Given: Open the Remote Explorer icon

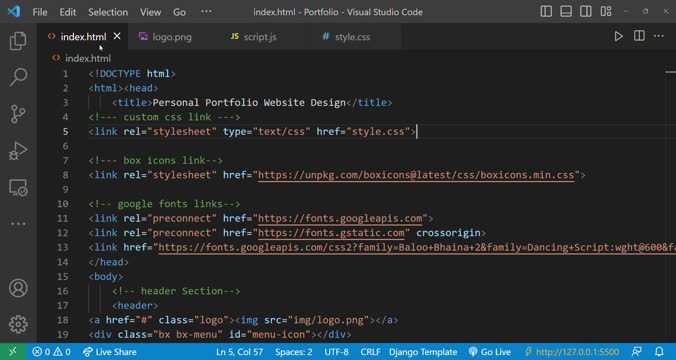Looking at the screenshot, I should (18, 187).
